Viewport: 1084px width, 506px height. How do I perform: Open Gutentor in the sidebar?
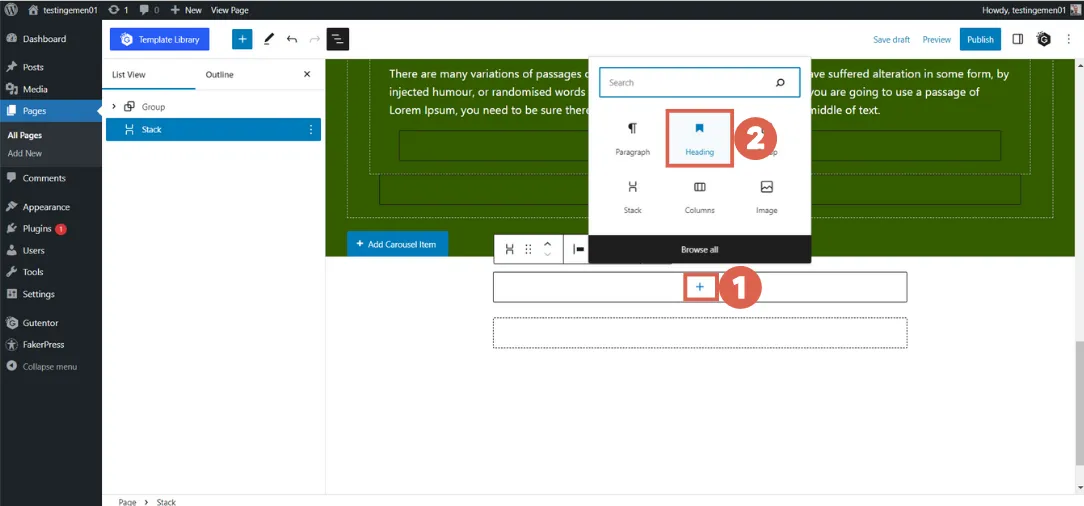coord(40,323)
